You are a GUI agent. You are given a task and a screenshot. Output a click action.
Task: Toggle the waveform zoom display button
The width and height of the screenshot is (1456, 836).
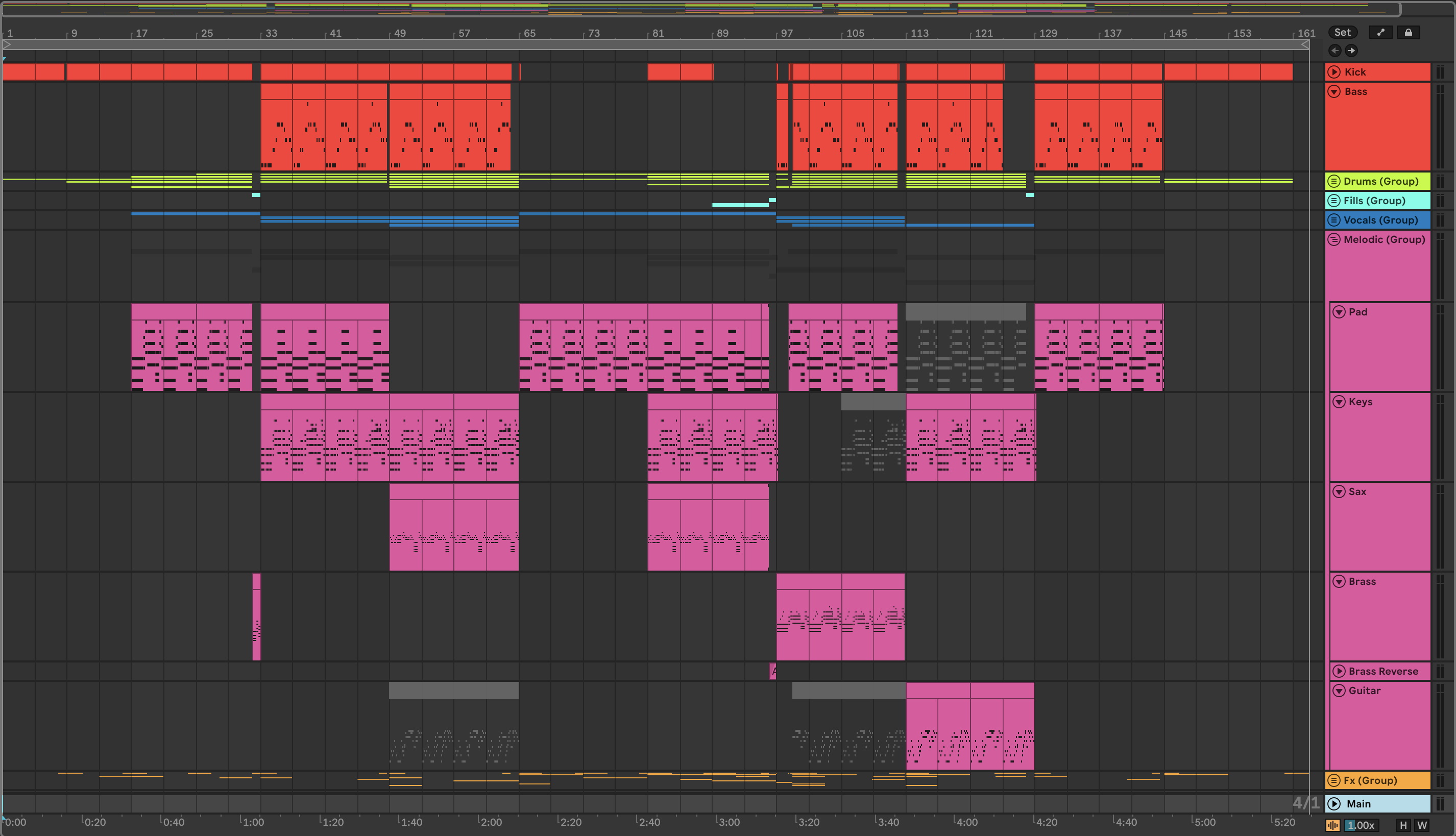(1333, 826)
